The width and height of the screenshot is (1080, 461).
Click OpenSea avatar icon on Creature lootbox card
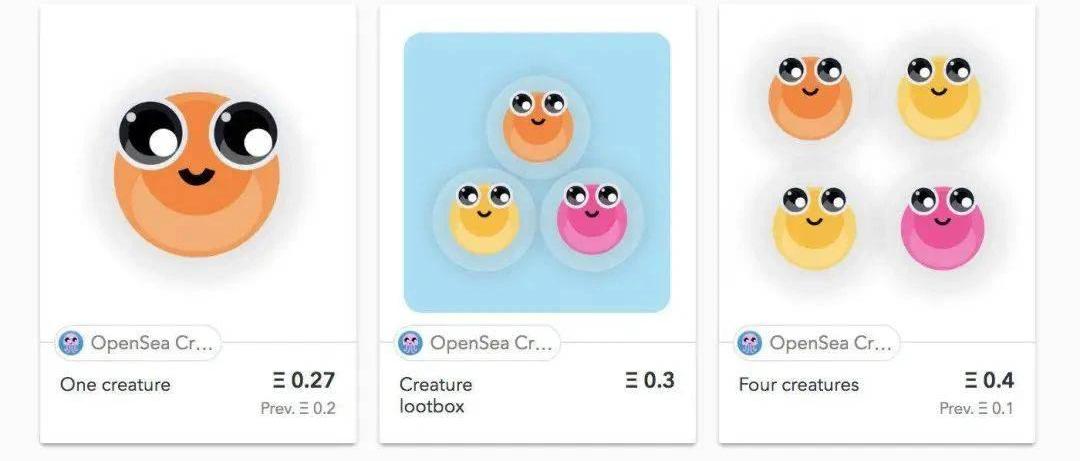point(410,344)
